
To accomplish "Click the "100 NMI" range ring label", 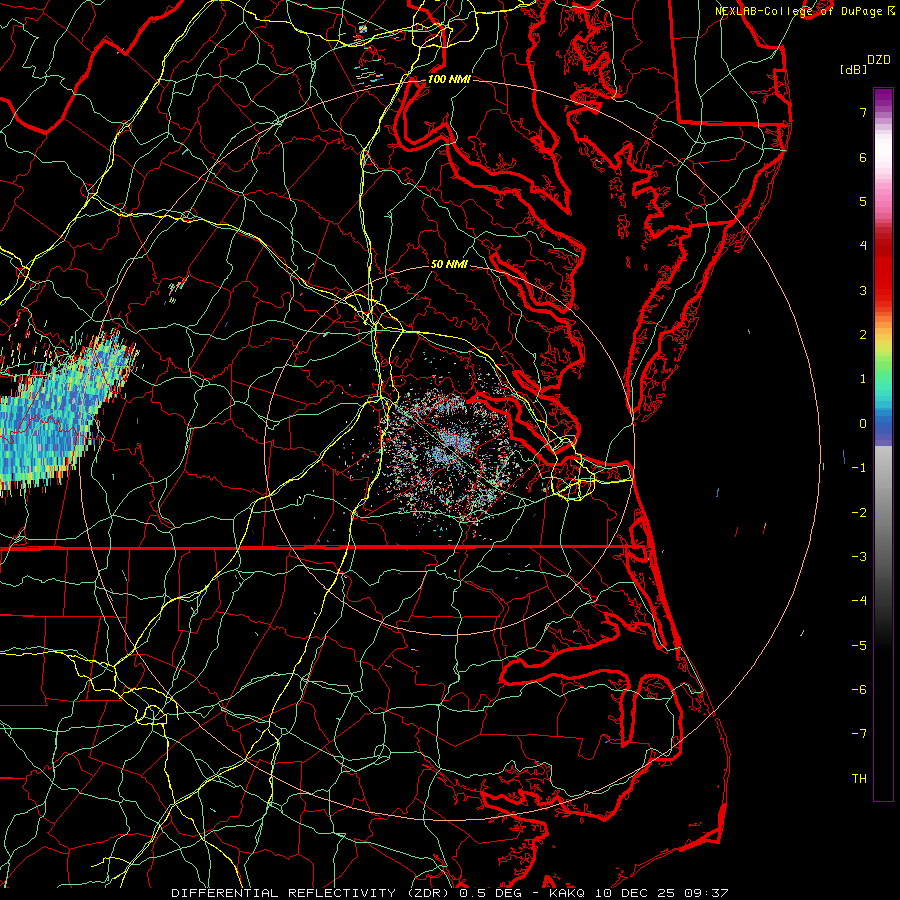I will pos(449,79).
